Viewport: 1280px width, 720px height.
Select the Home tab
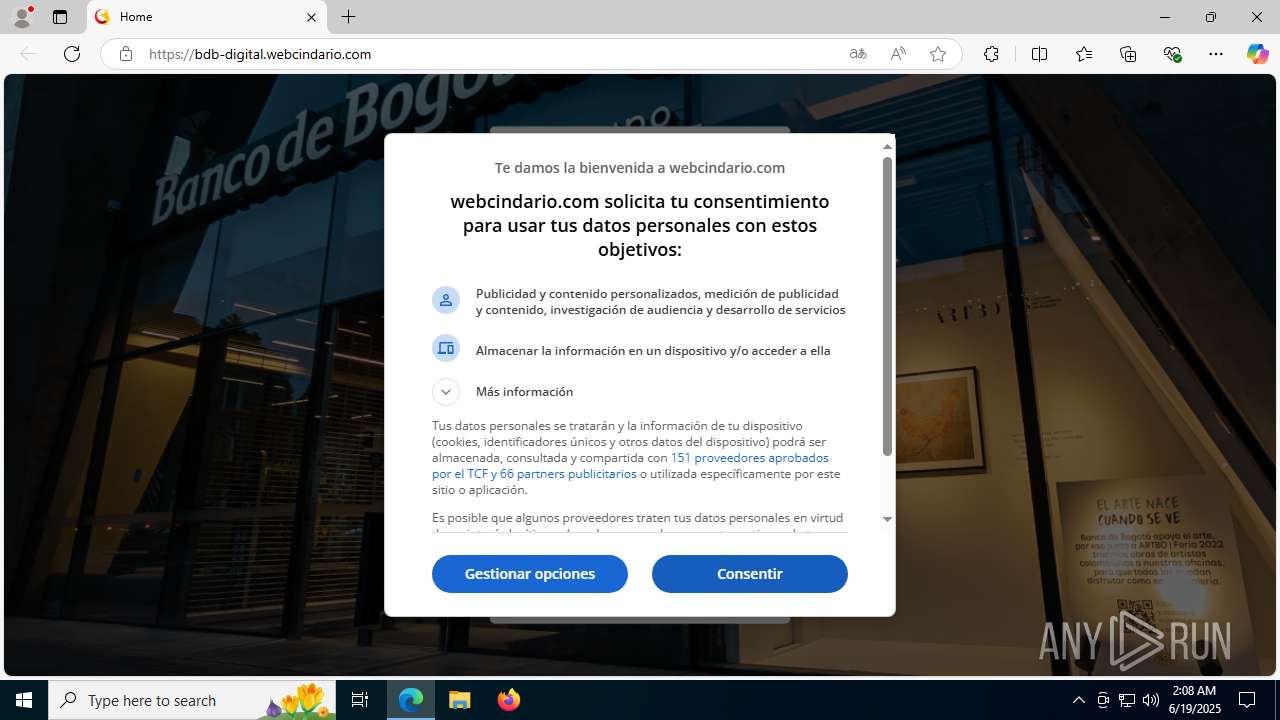click(207, 17)
